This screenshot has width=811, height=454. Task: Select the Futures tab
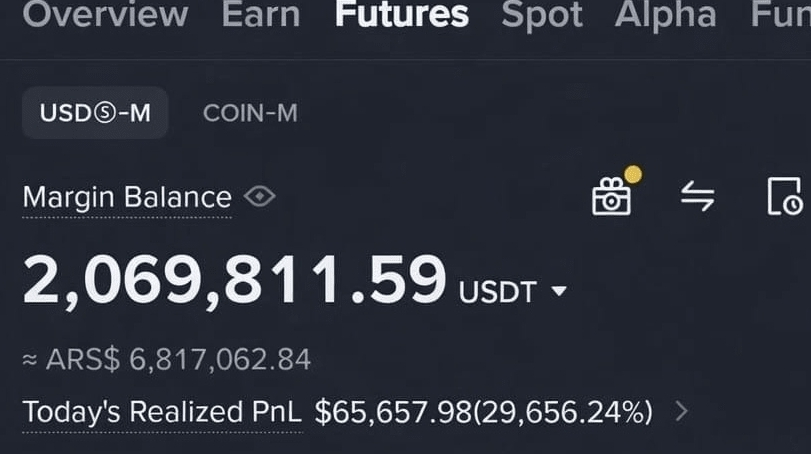[x=401, y=14]
